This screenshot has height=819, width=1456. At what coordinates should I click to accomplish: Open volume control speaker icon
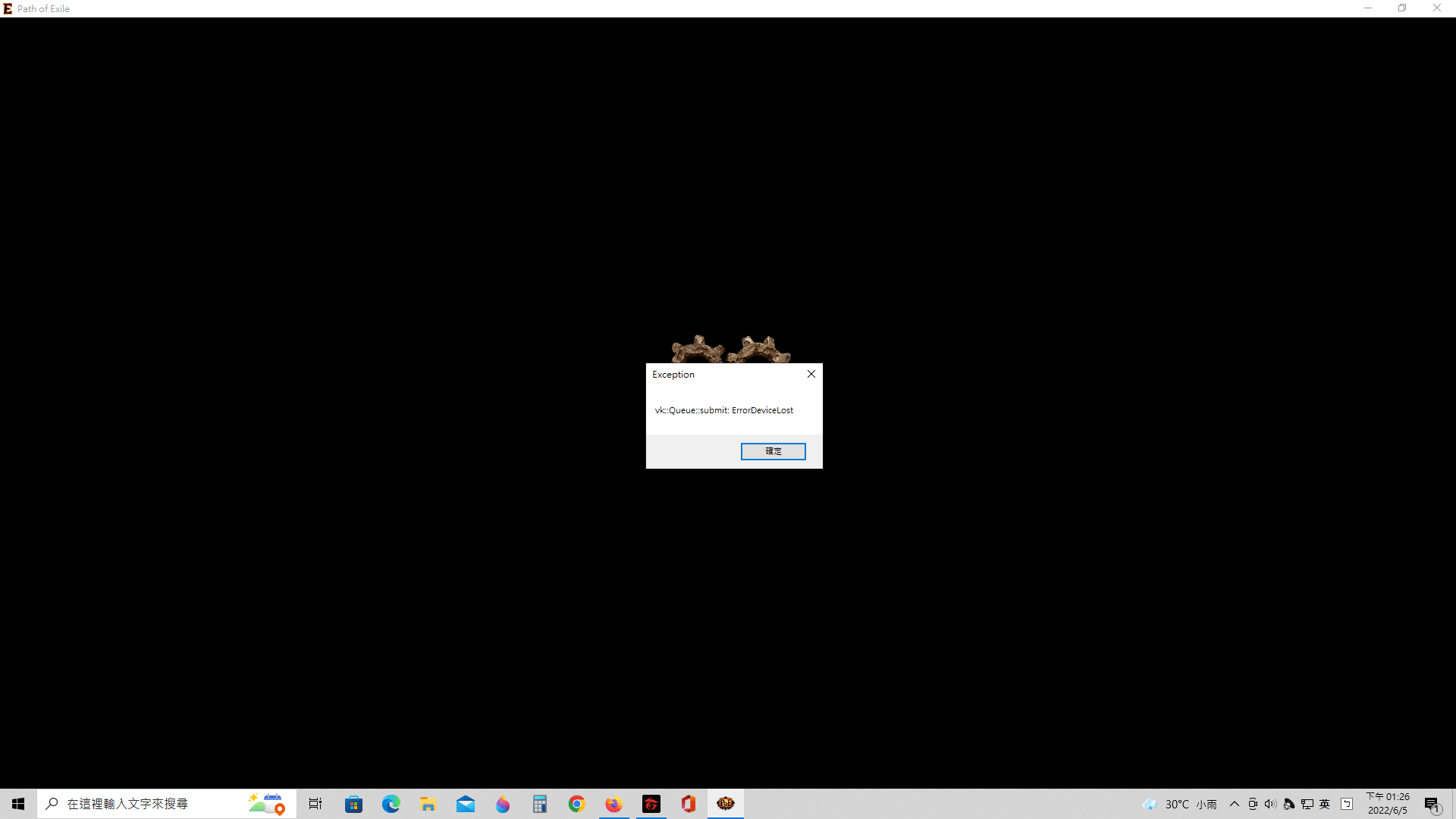1270,804
